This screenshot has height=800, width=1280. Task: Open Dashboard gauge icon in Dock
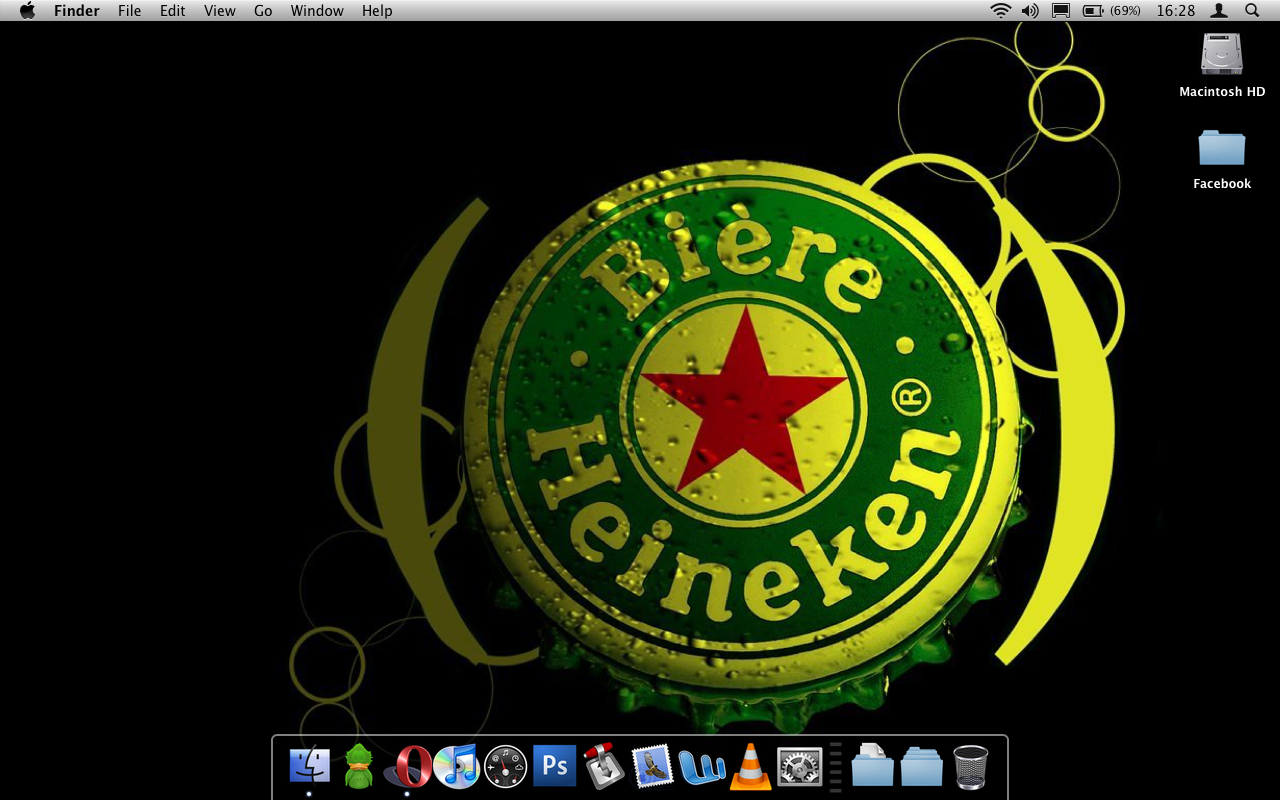click(505, 767)
